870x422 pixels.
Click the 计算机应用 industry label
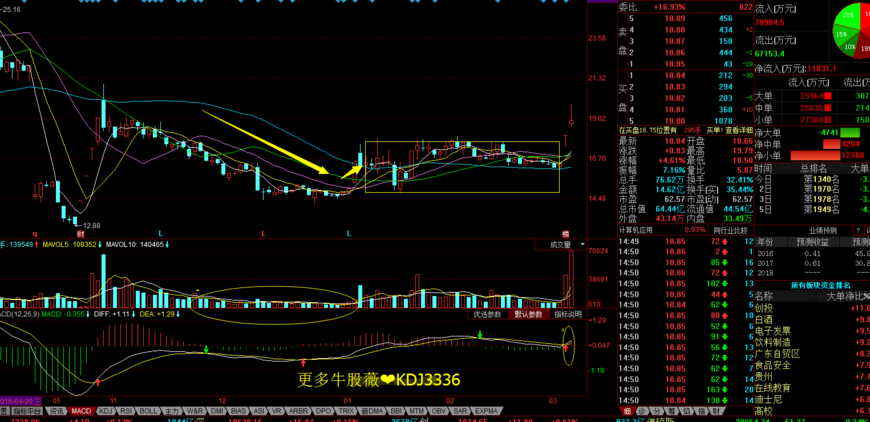click(637, 230)
